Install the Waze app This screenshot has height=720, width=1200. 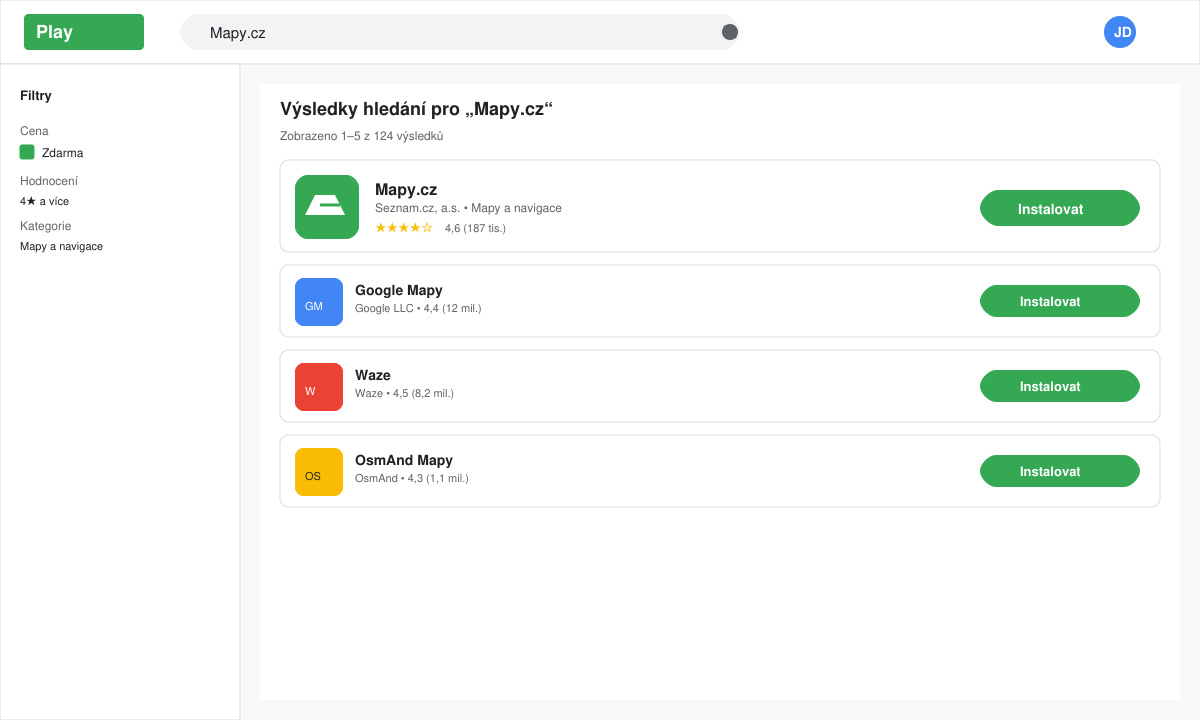(x=1060, y=386)
